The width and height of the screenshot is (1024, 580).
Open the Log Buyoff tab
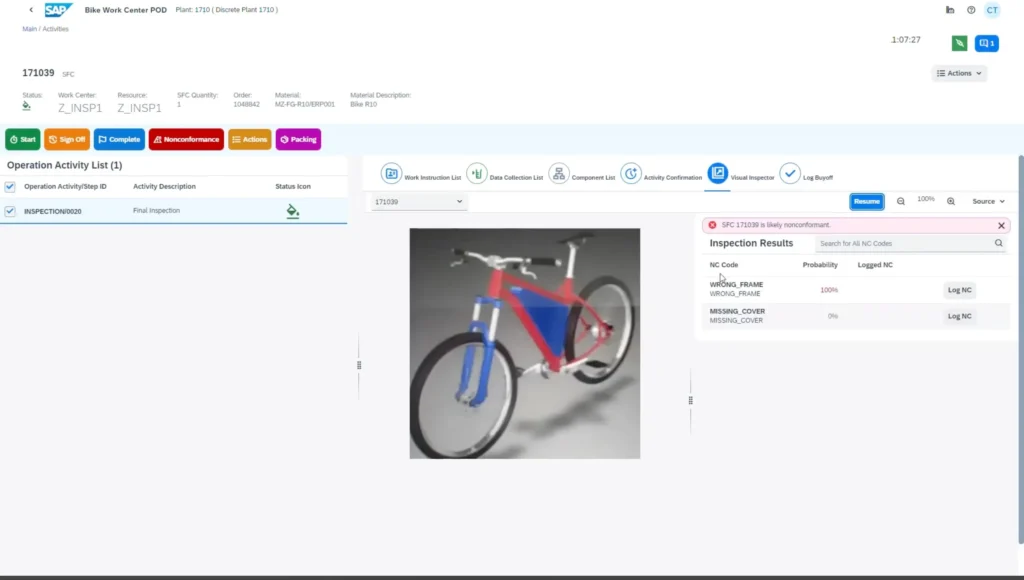[806, 174]
